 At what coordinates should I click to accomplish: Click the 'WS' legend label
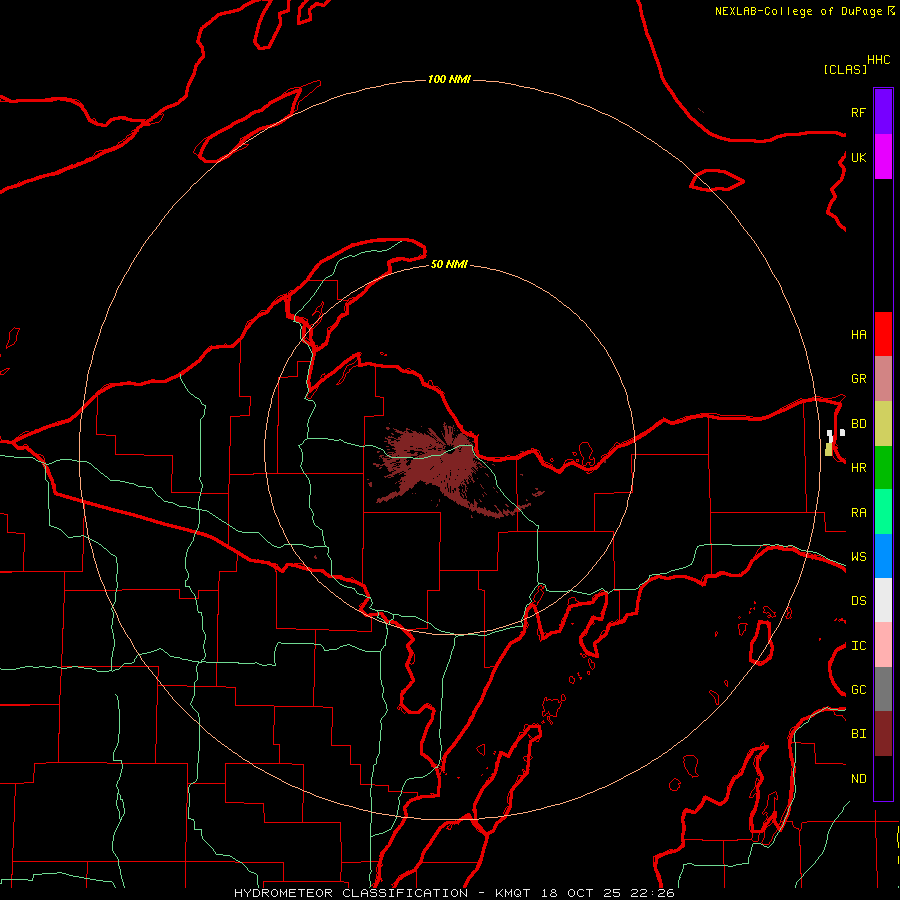pyautogui.click(x=858, y=557)
